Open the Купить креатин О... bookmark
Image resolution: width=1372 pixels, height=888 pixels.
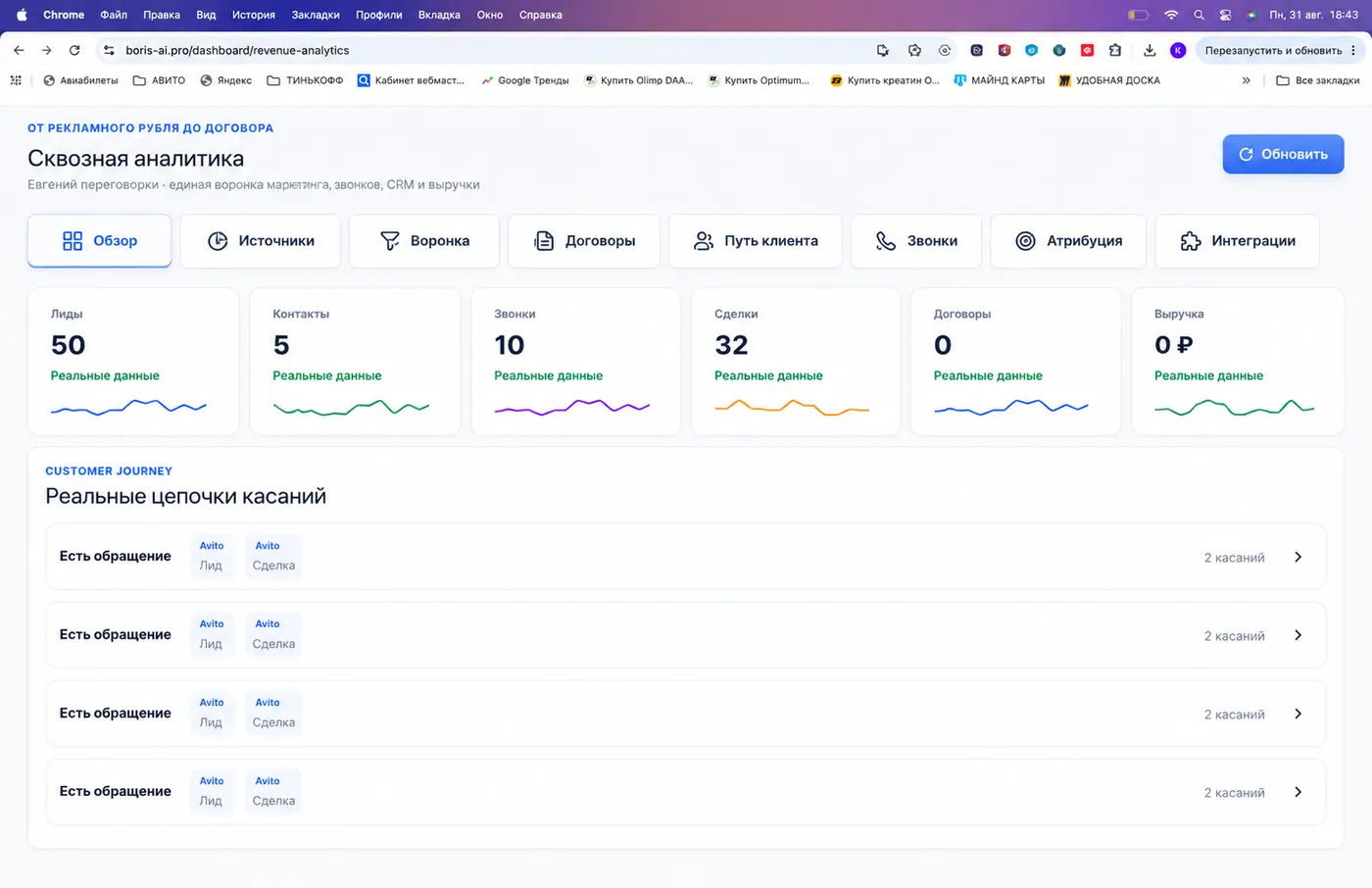click(x=884, y=80)
